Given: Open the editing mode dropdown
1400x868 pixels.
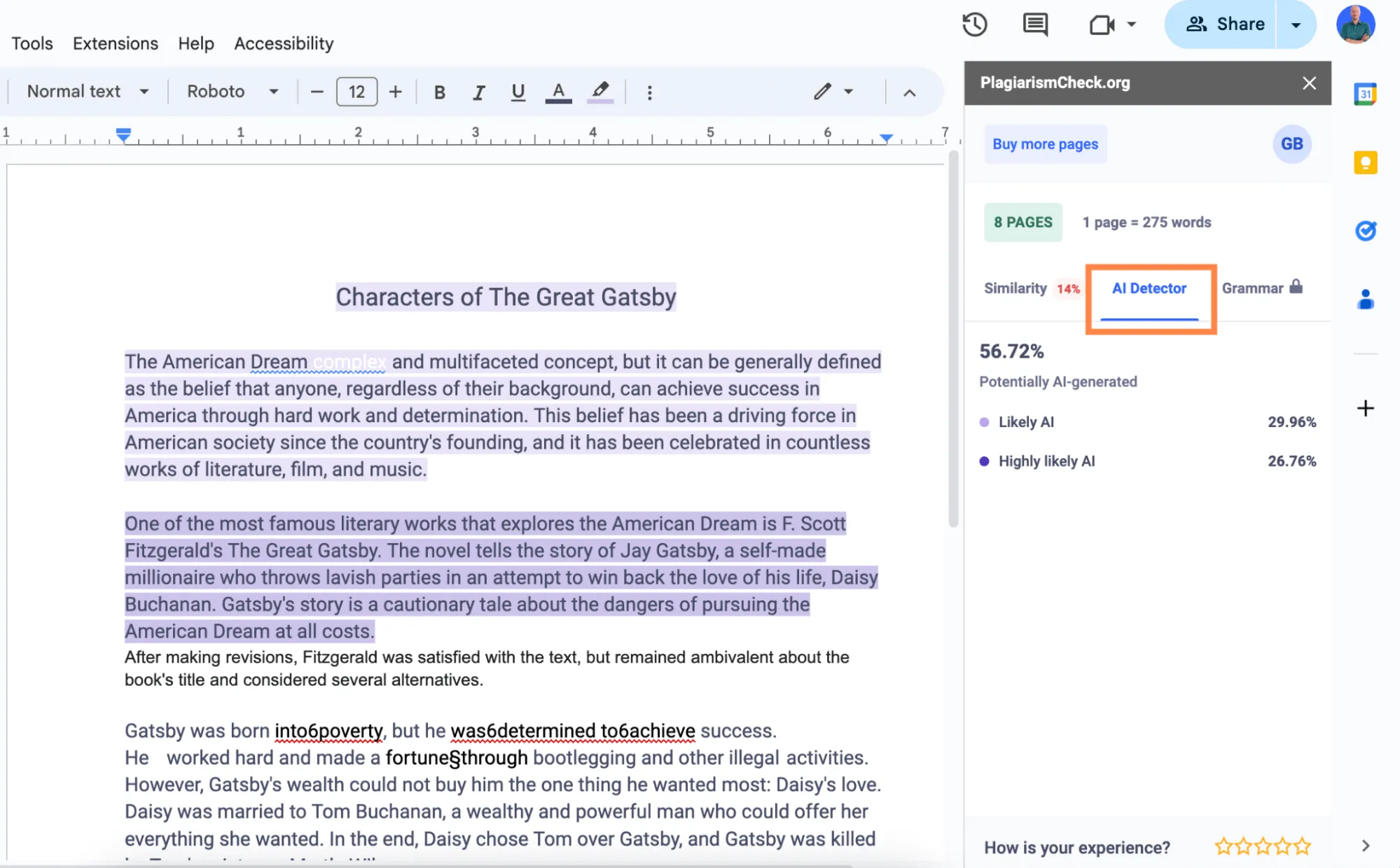Looking at the screenshot, I should pyautogui.click(x=834, y=91).
